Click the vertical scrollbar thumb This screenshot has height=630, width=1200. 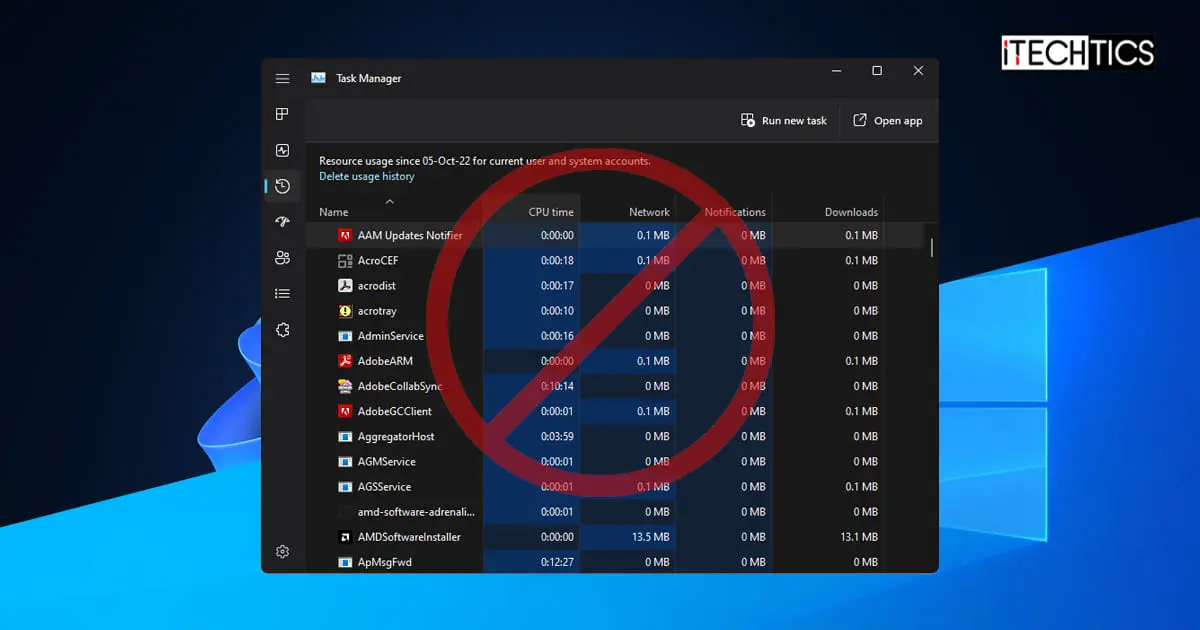tap(932, 247)
